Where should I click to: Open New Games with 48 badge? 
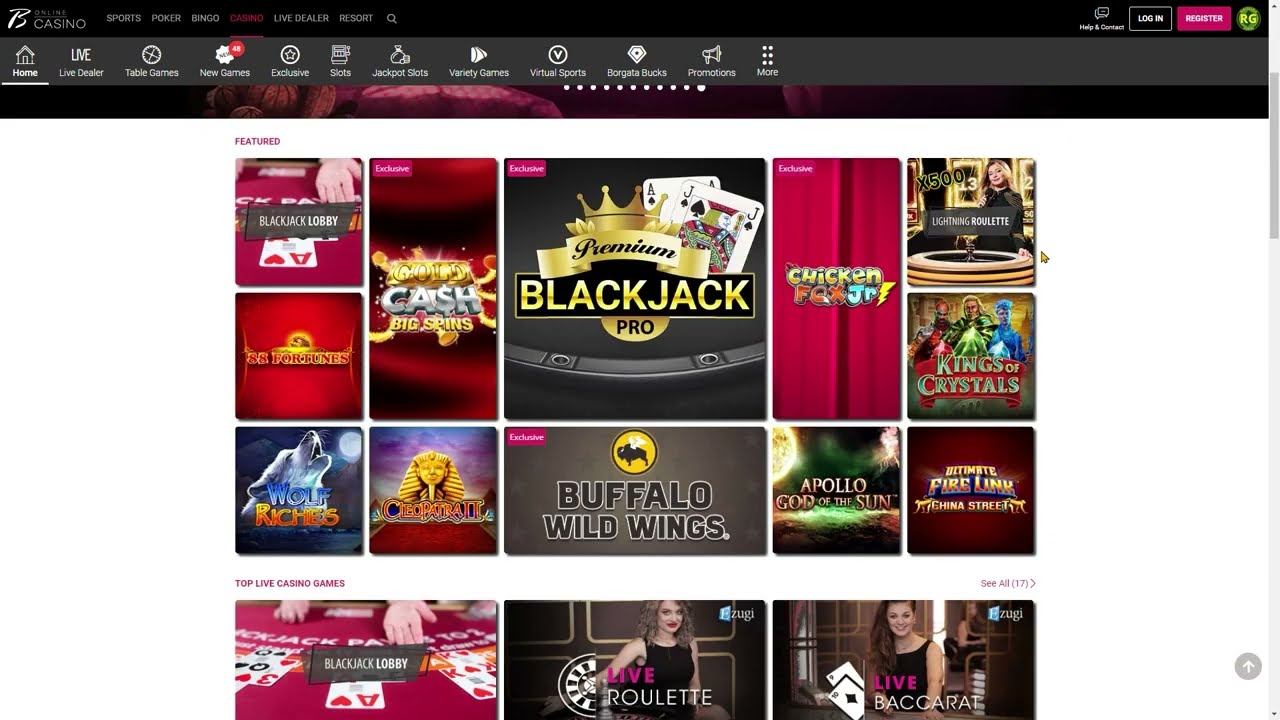coord(225,61)
